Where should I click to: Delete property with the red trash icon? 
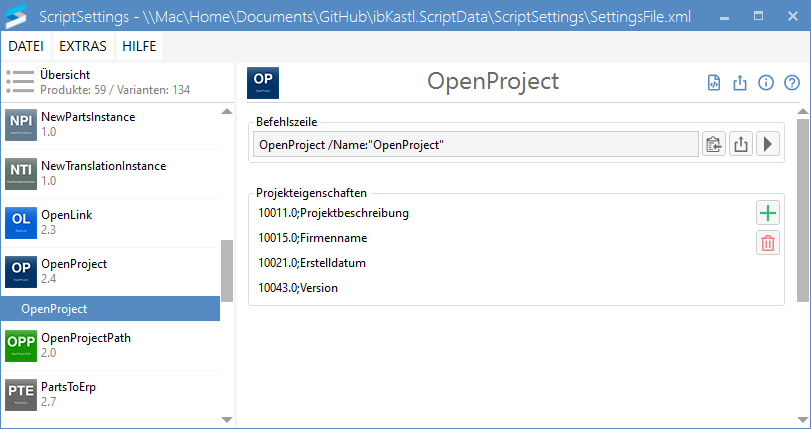click(768, 242)
